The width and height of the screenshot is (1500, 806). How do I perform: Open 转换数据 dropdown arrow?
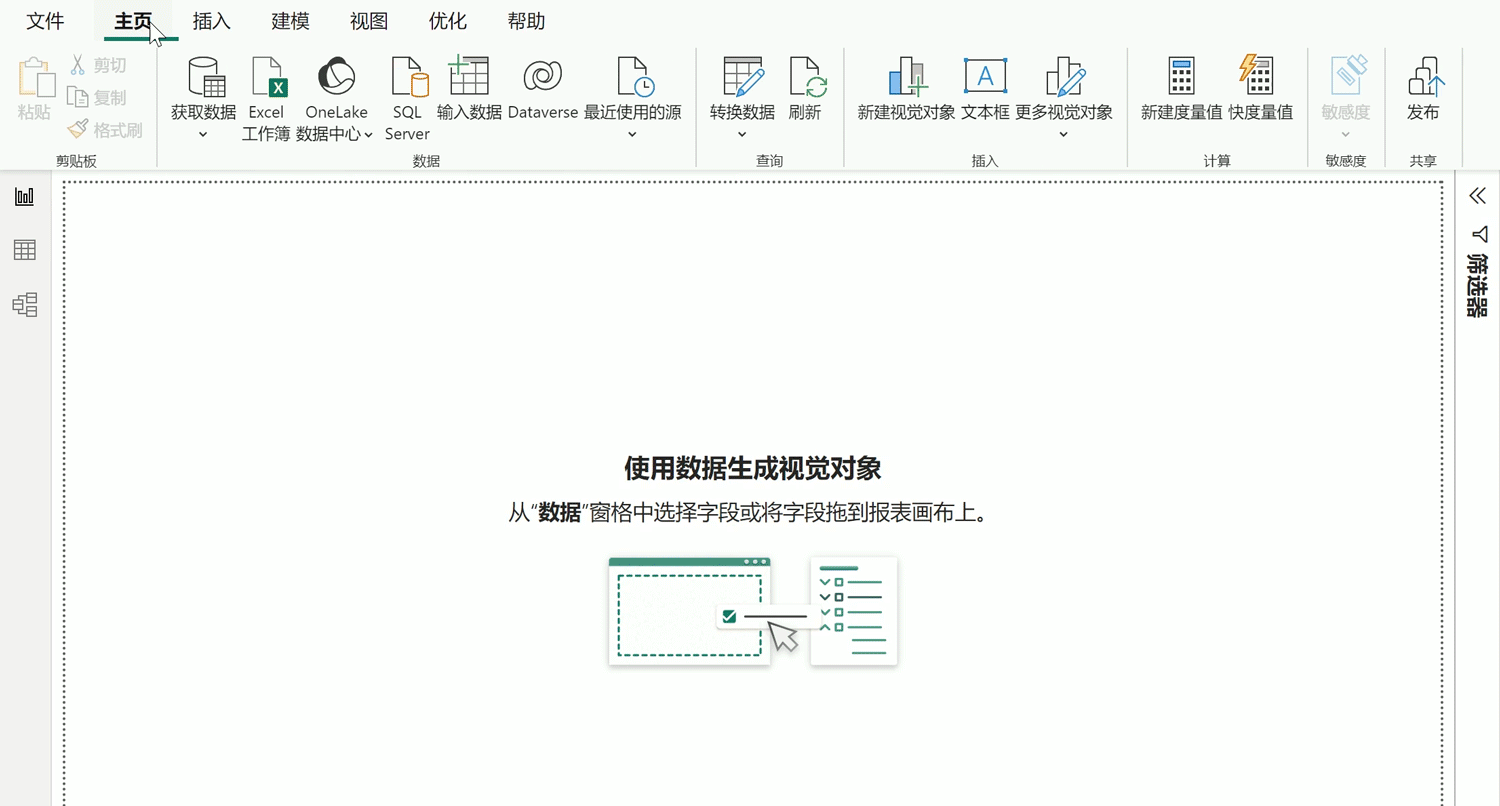pos(742,134)
